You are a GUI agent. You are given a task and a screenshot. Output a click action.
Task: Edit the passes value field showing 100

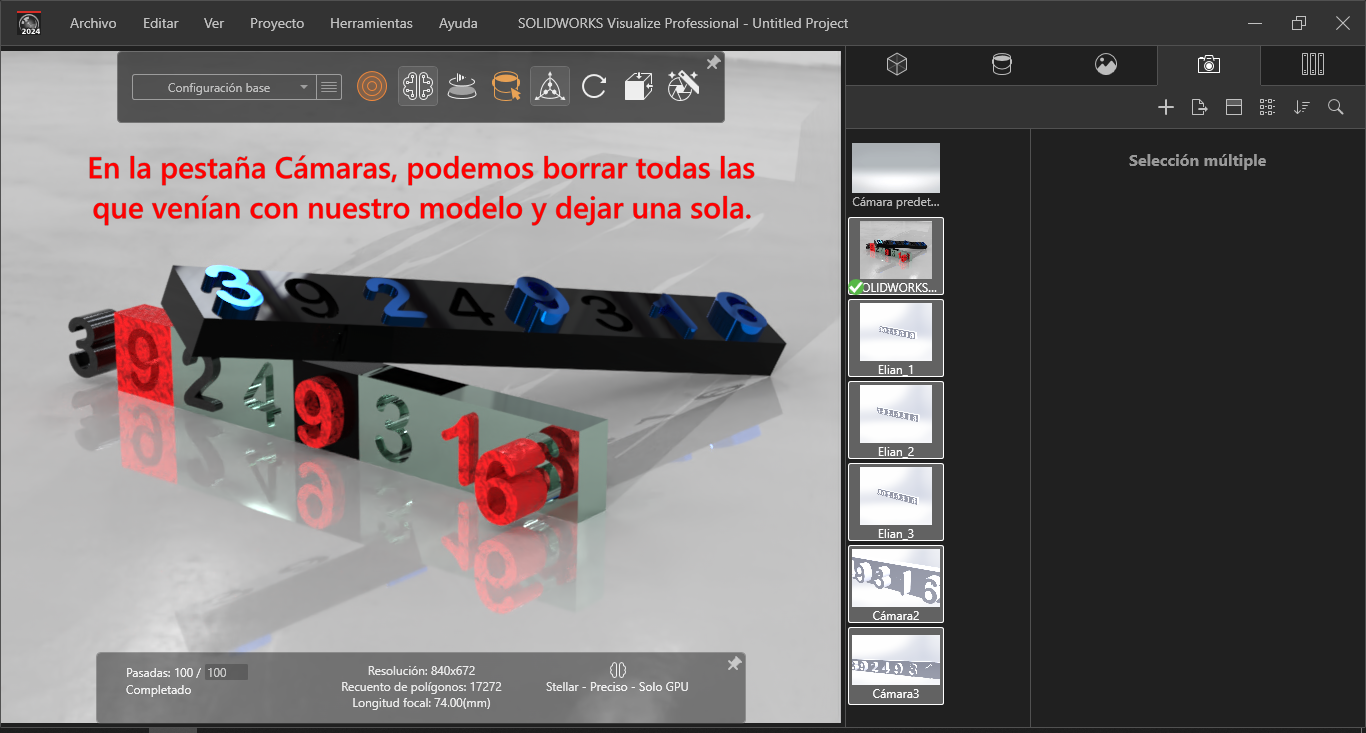(x=226, y=673)
